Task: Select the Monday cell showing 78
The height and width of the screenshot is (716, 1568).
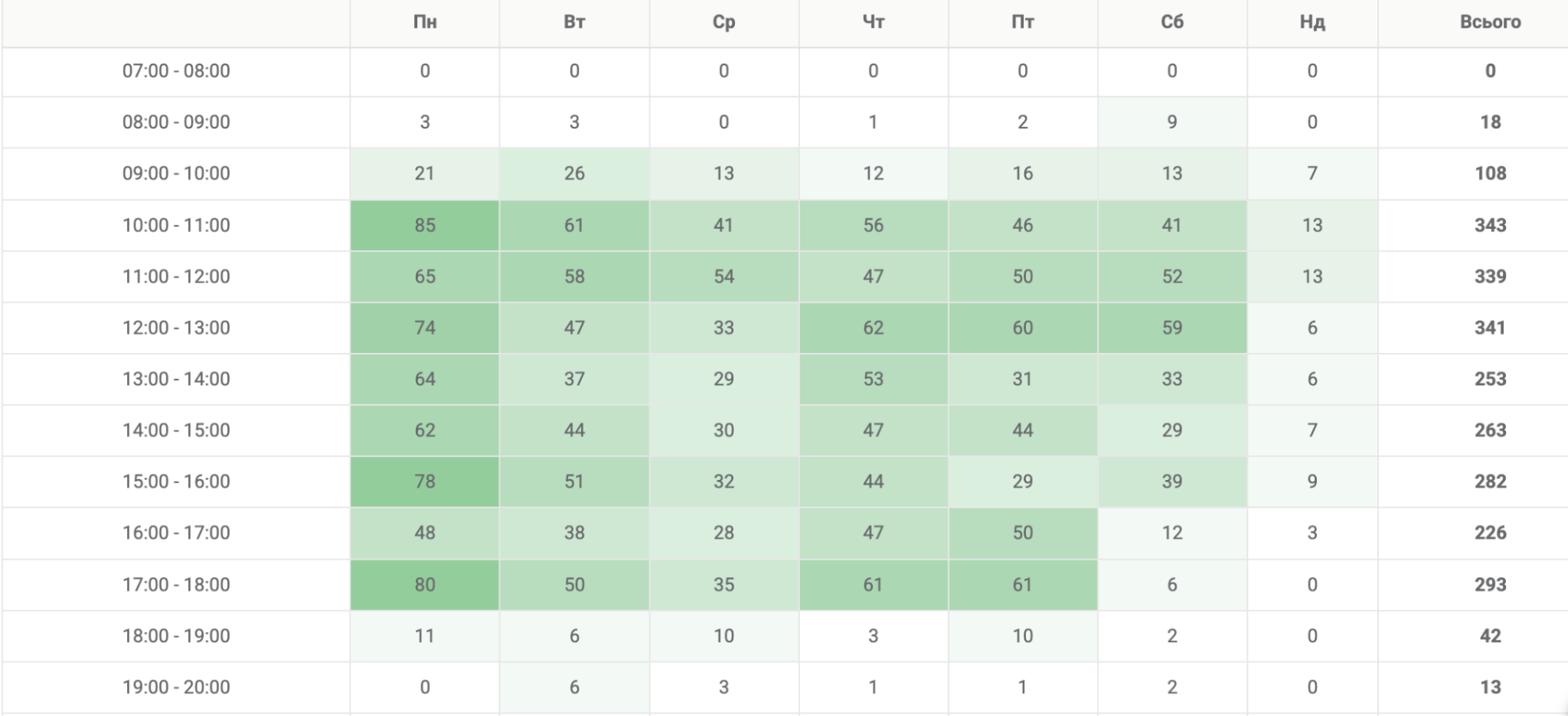Action: tap(424, 482)
